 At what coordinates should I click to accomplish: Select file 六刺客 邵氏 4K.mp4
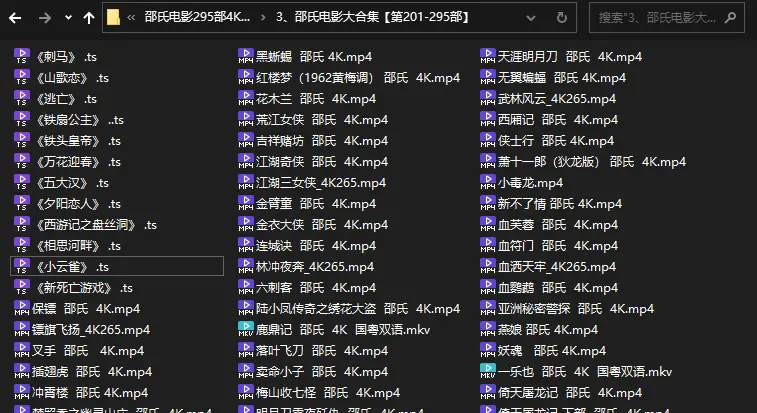click(316, 288)
